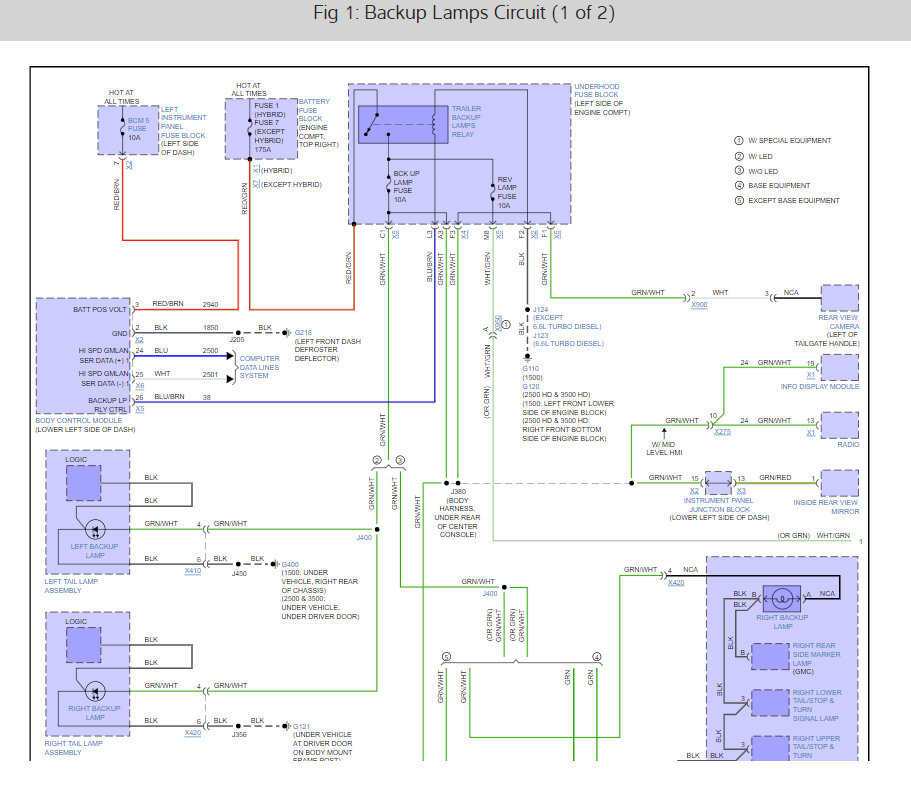The image size is (911, 786).
Task: Click circuit number 2501
Action: [210, 375]
